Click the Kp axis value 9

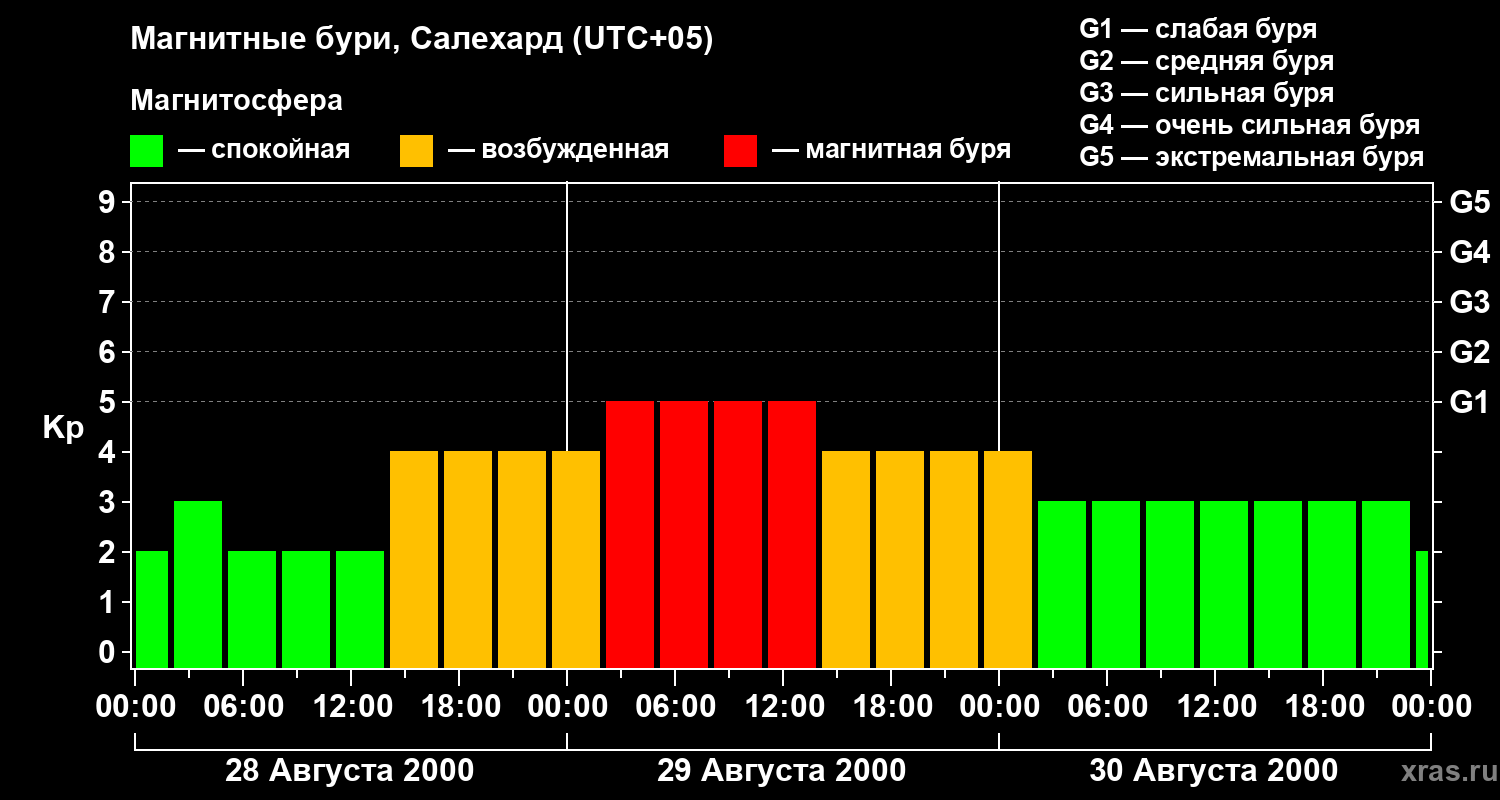pyautogui.click(x=109, y=202)
